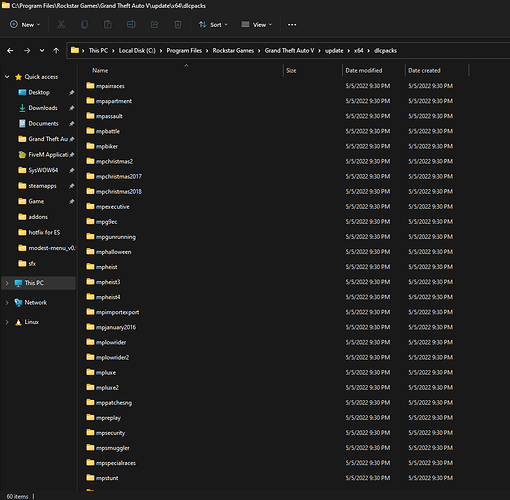The image size is (510, 500).
Task: Click dlcpacks breadcrumb segment
Action: [x=385, y=51]
